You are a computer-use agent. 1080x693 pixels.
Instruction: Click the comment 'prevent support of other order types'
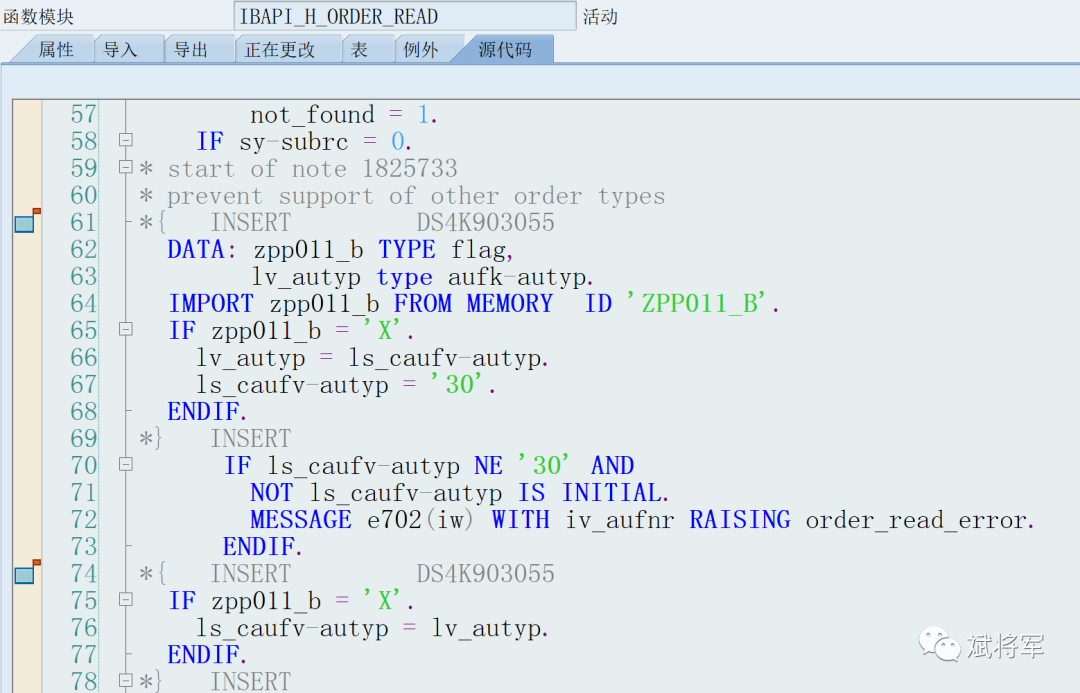click(x=416, y=196)
